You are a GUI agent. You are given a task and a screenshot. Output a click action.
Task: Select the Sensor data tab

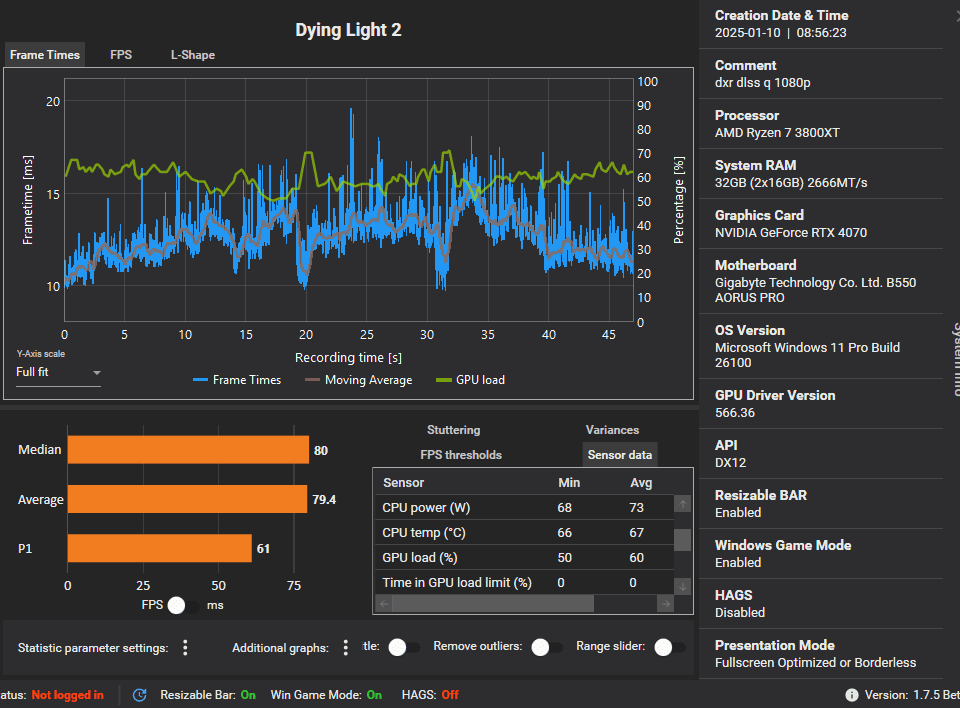(x=620, y=455)
